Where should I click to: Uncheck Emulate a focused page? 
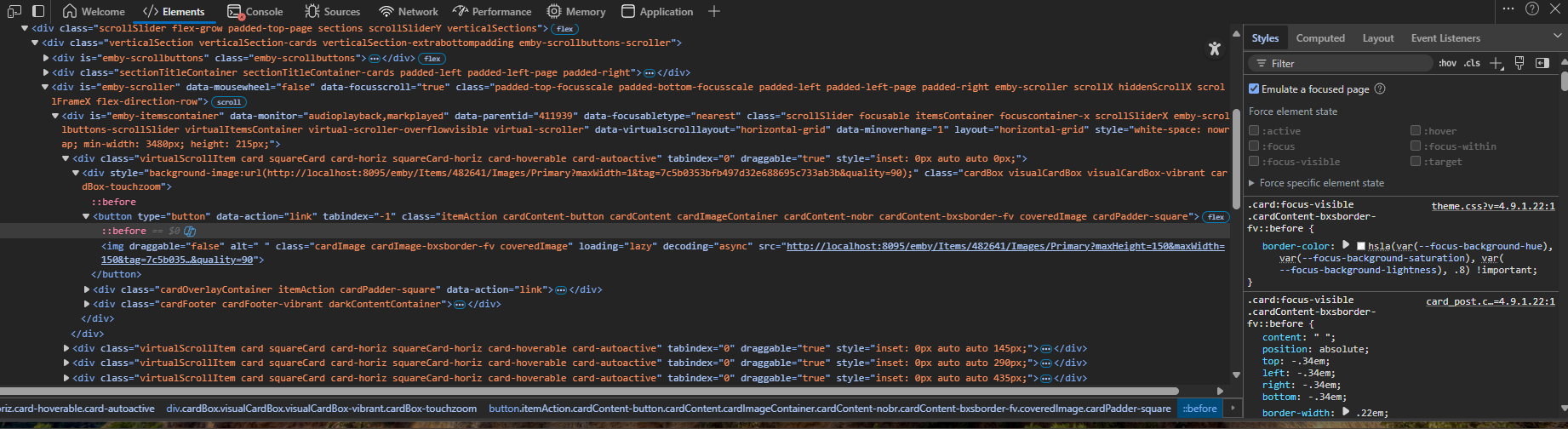1254,89
